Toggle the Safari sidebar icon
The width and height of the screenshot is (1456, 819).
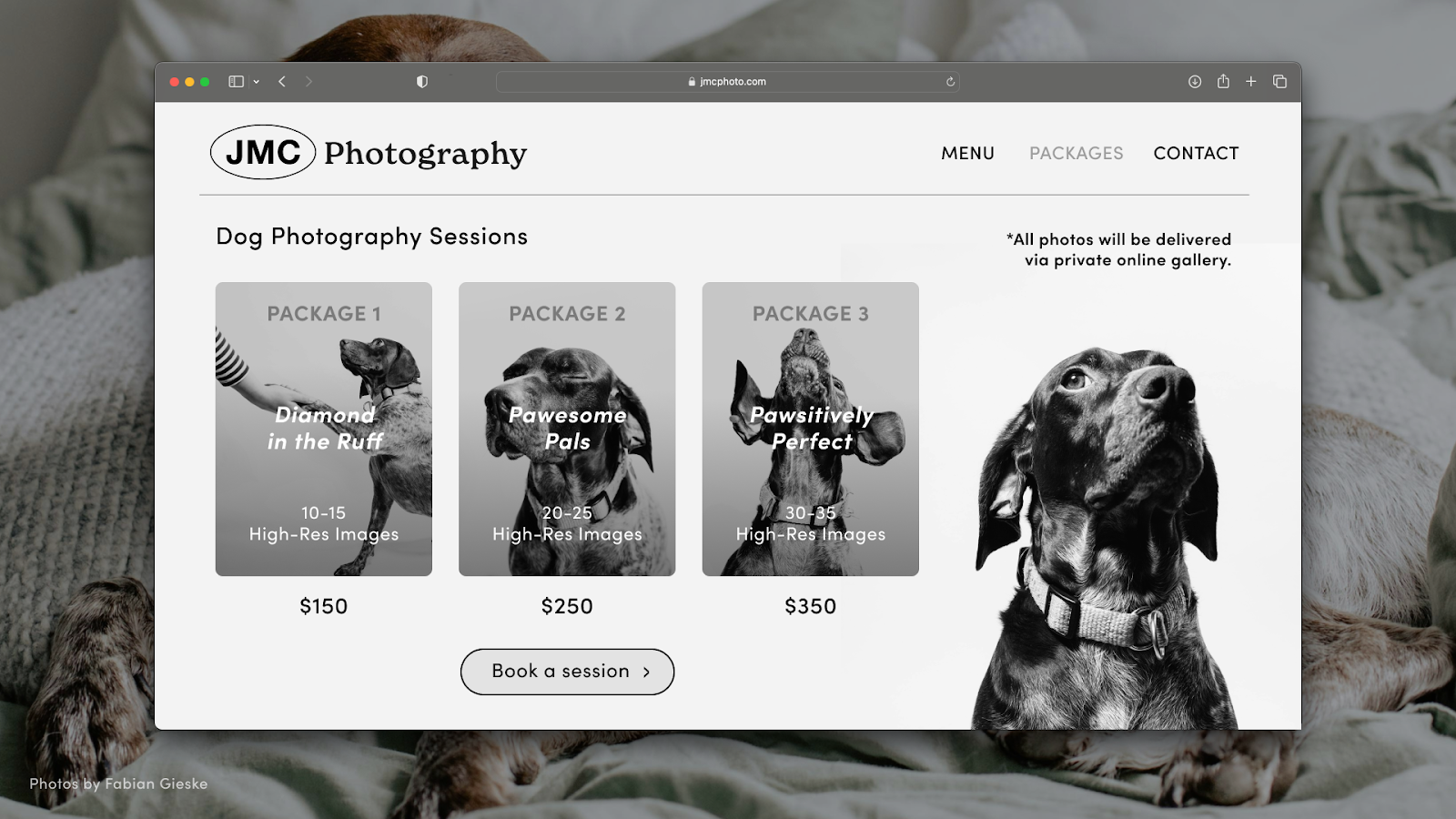pyautogui.click(x=236, y=82)
